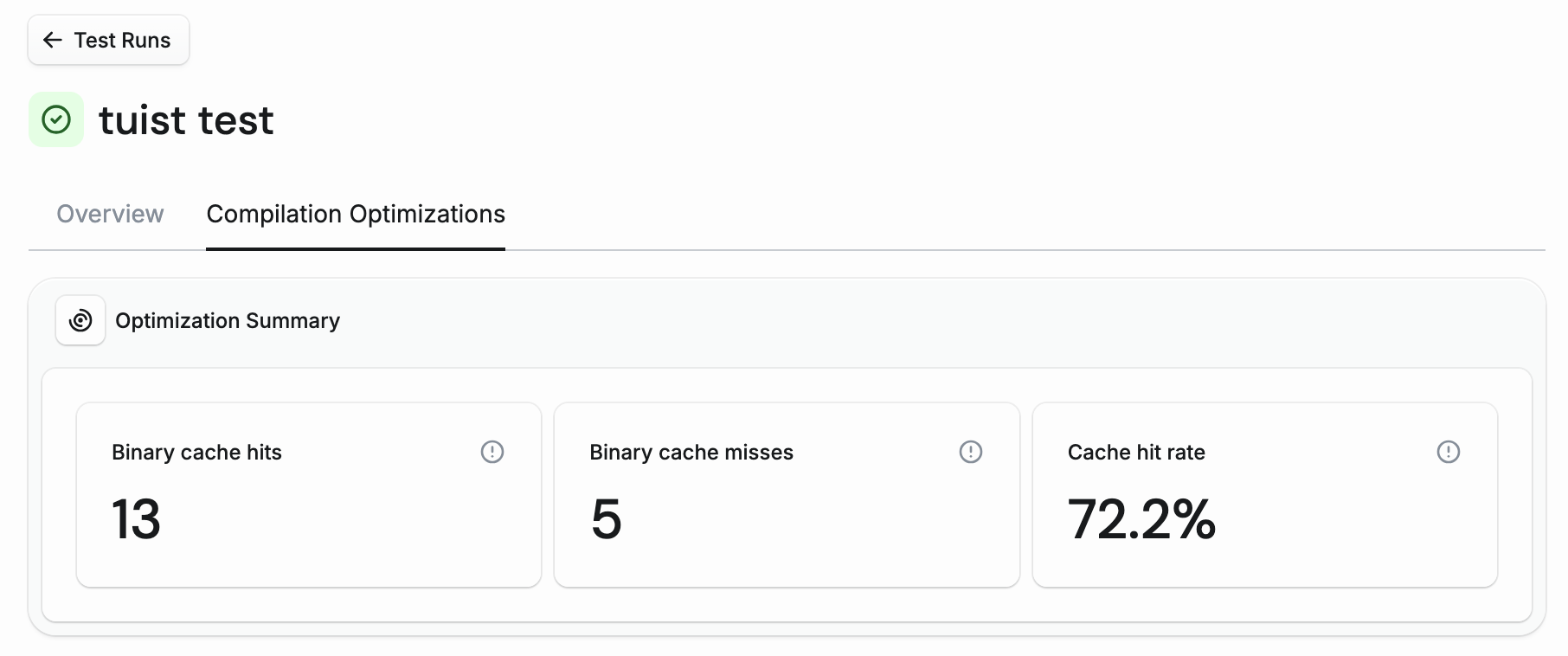
Task: Select the Binary cache misses card
Action: (786, 494)
